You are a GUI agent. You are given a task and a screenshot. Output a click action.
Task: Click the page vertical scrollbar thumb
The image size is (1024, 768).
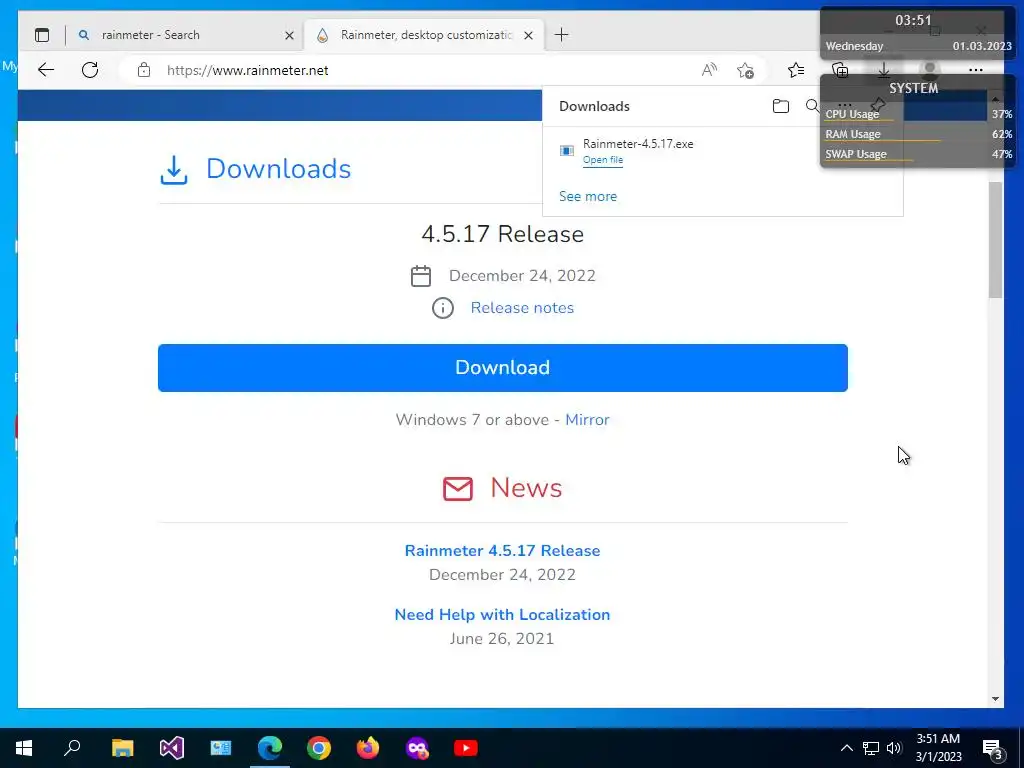tap(995, 239)
